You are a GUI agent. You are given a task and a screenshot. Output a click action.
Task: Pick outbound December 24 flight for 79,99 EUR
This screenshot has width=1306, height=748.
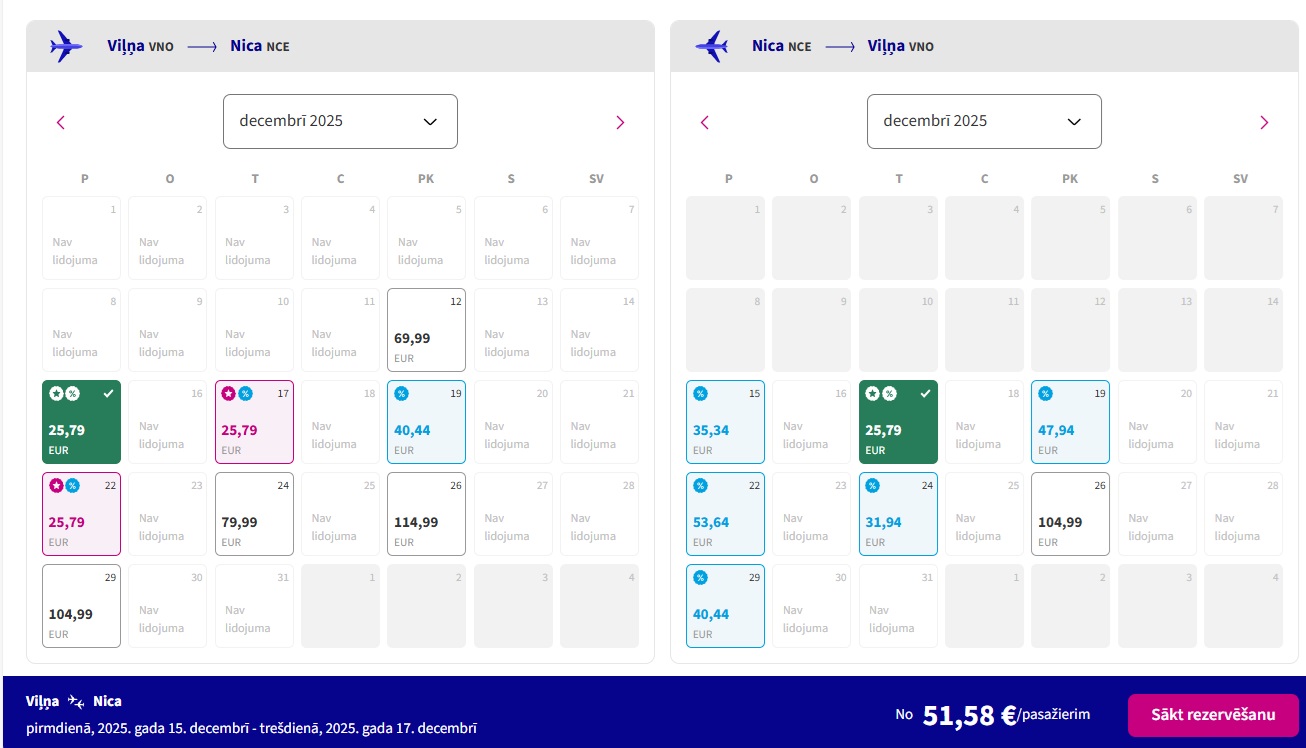point(254,514)
